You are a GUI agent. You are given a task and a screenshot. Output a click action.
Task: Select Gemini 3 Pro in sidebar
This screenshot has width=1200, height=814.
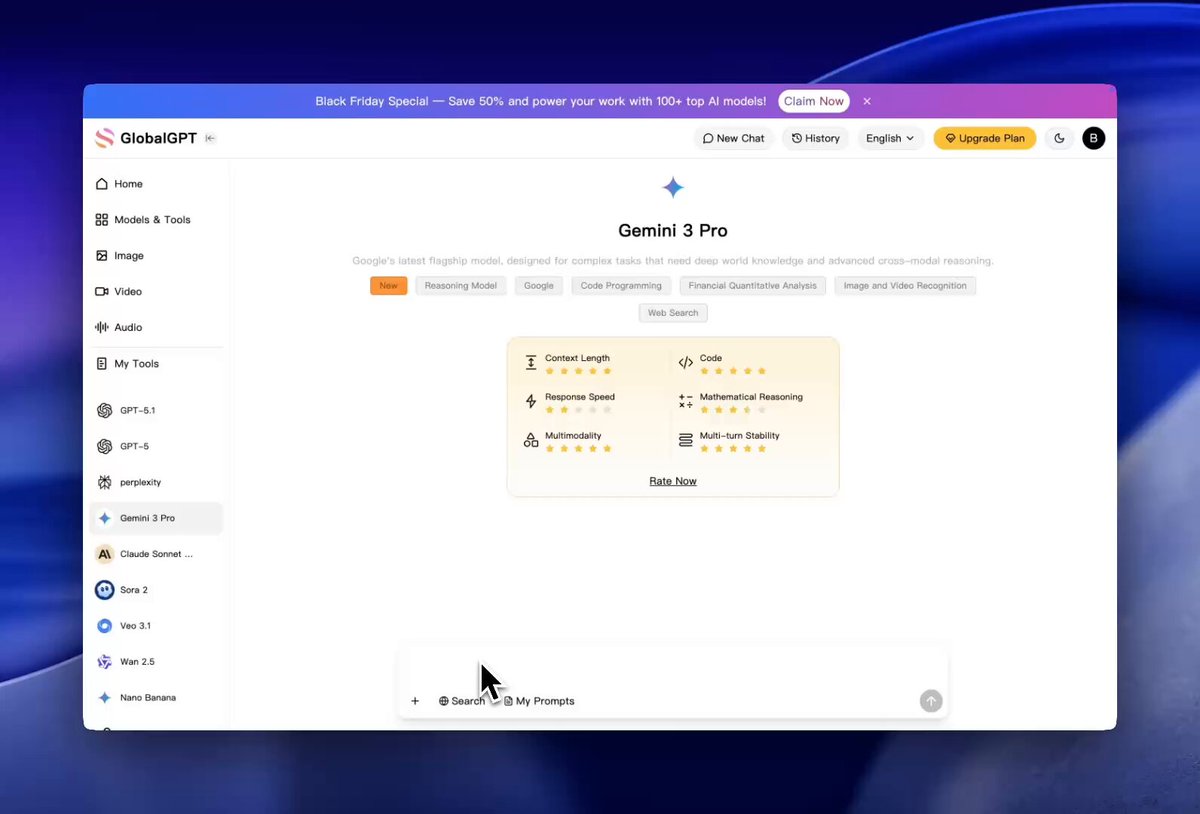tap(156, 518)
